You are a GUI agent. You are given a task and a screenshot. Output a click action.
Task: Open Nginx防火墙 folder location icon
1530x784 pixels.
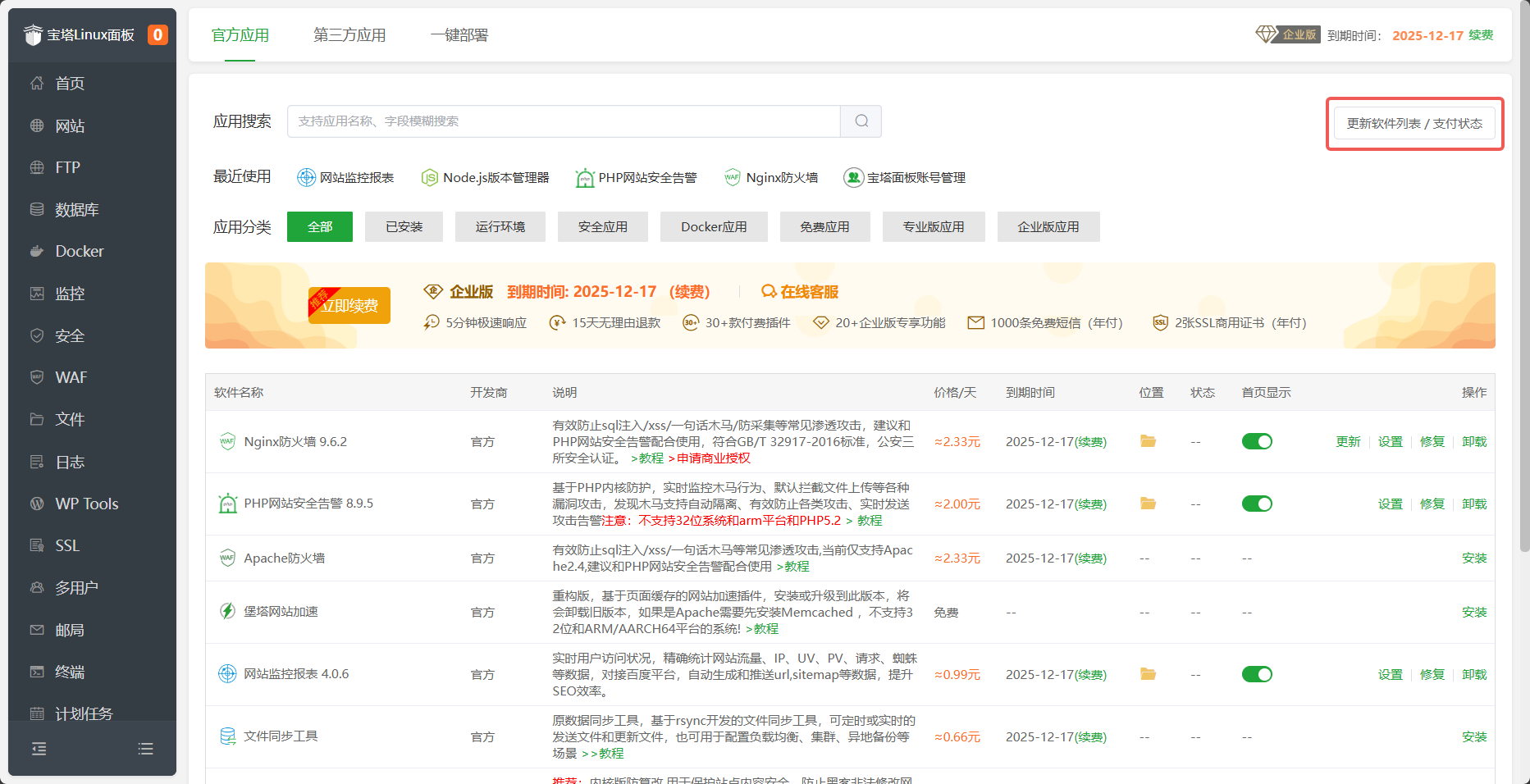click(x=1148, y=441)
